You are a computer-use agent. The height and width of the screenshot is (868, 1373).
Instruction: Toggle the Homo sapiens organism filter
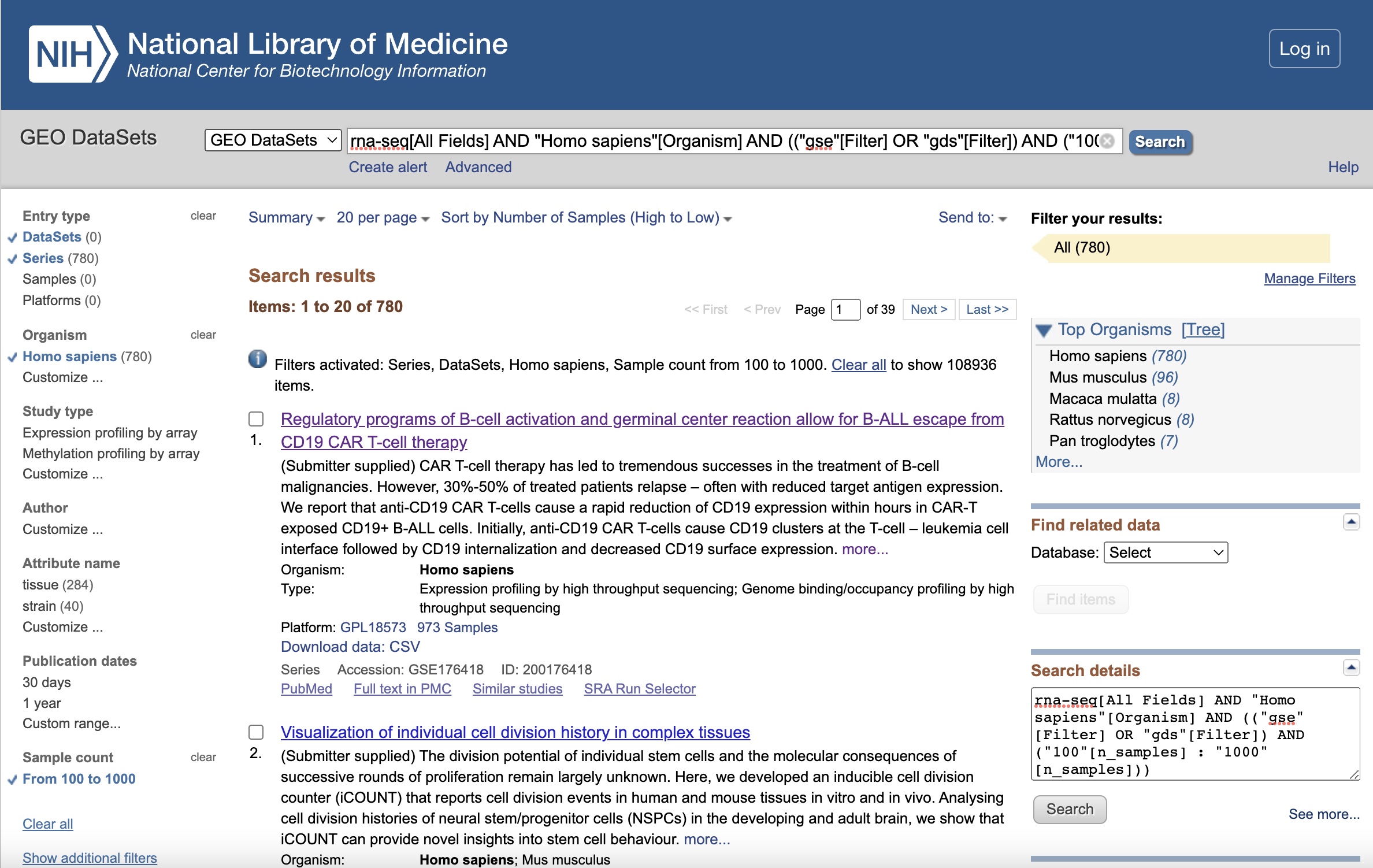[x=70, y=356]
